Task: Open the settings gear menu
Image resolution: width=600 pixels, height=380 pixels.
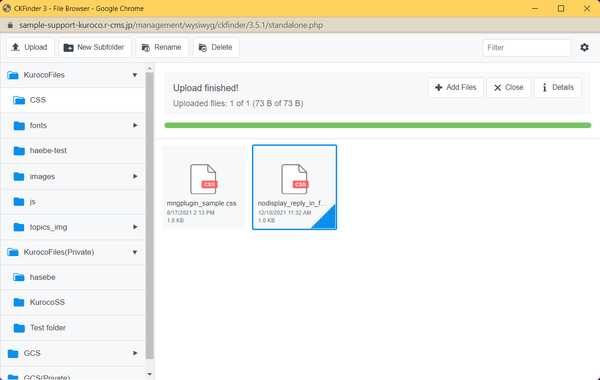Action: pos(584,47)
